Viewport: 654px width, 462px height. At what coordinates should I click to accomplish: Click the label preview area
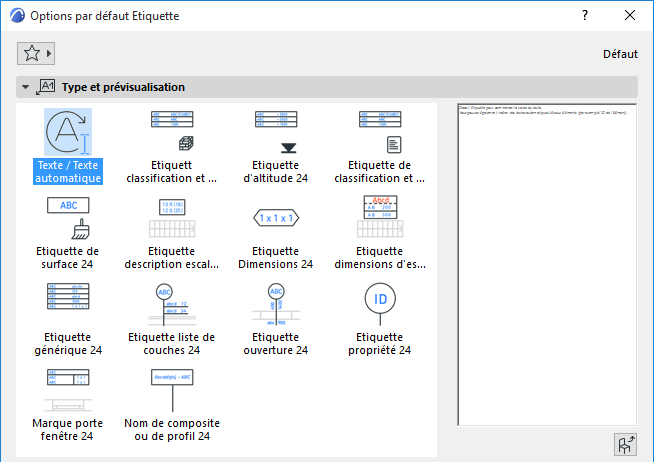click(547, 264)
